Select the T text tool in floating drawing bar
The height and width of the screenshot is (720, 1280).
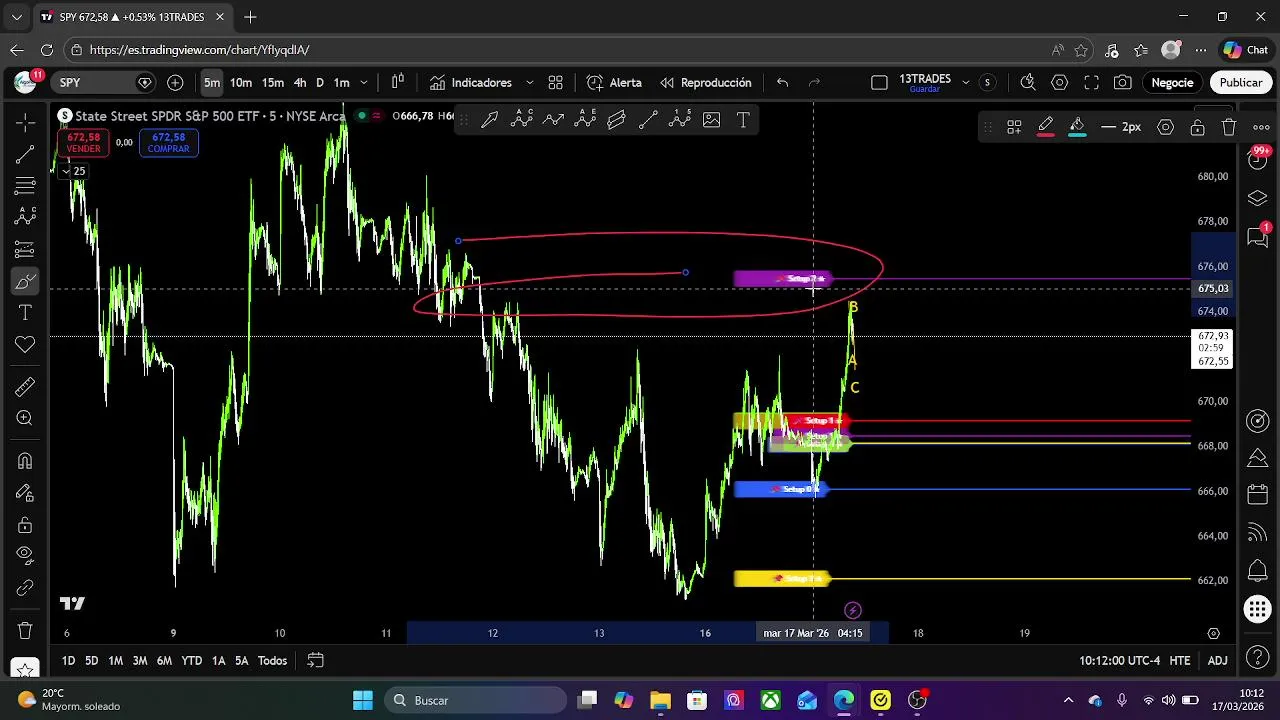(743, 120)
